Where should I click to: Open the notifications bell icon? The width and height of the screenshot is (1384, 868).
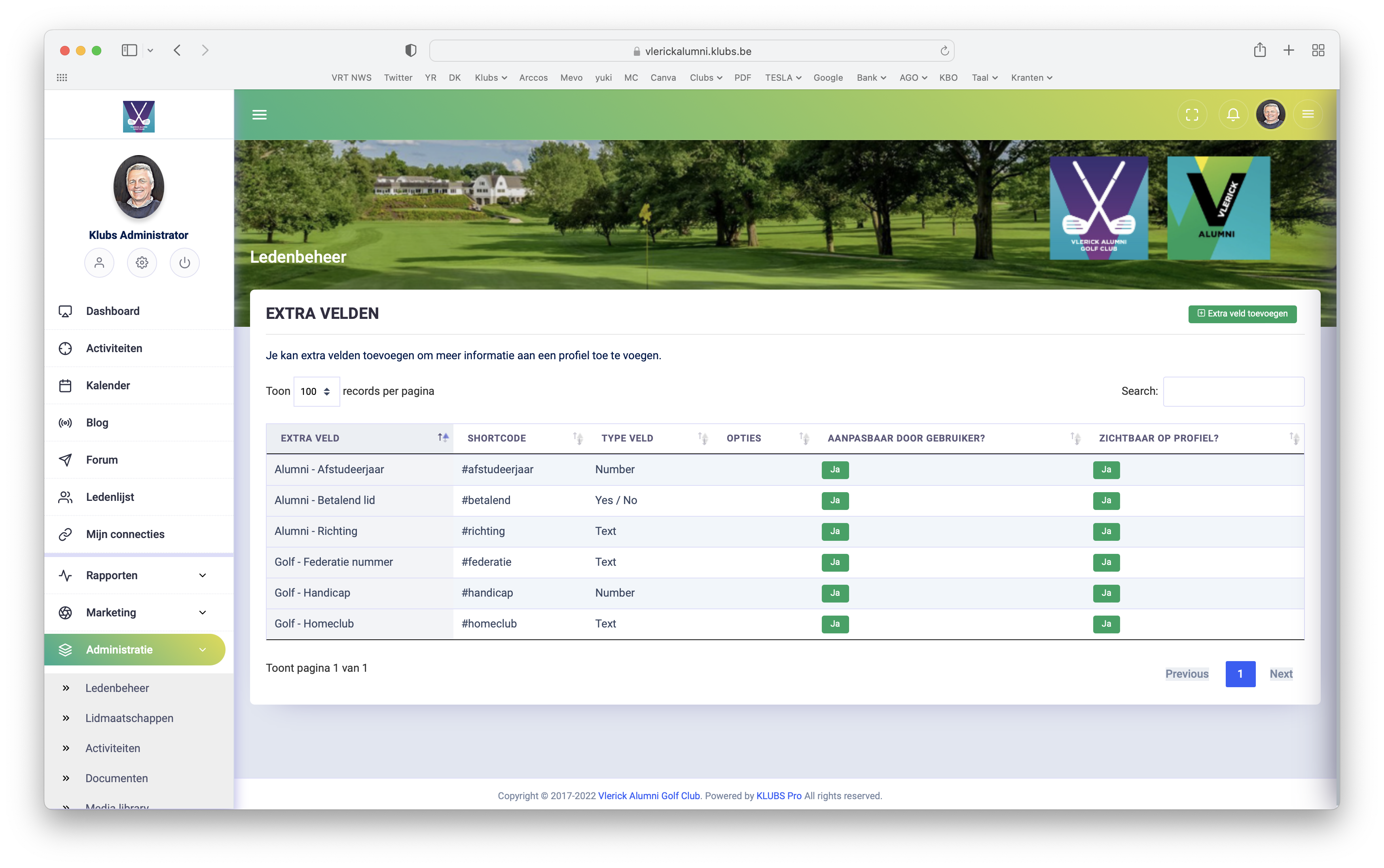[1232, 115]
